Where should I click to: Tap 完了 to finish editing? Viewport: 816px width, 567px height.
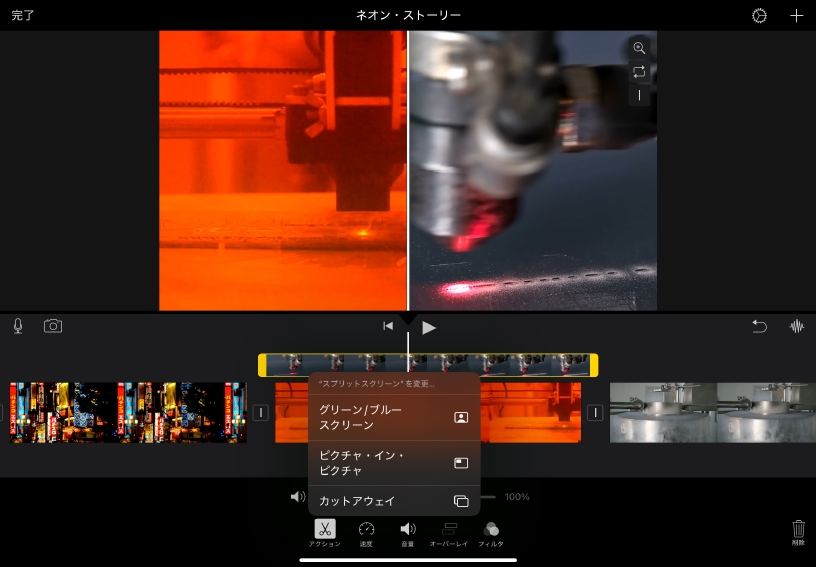click(23, 16)
